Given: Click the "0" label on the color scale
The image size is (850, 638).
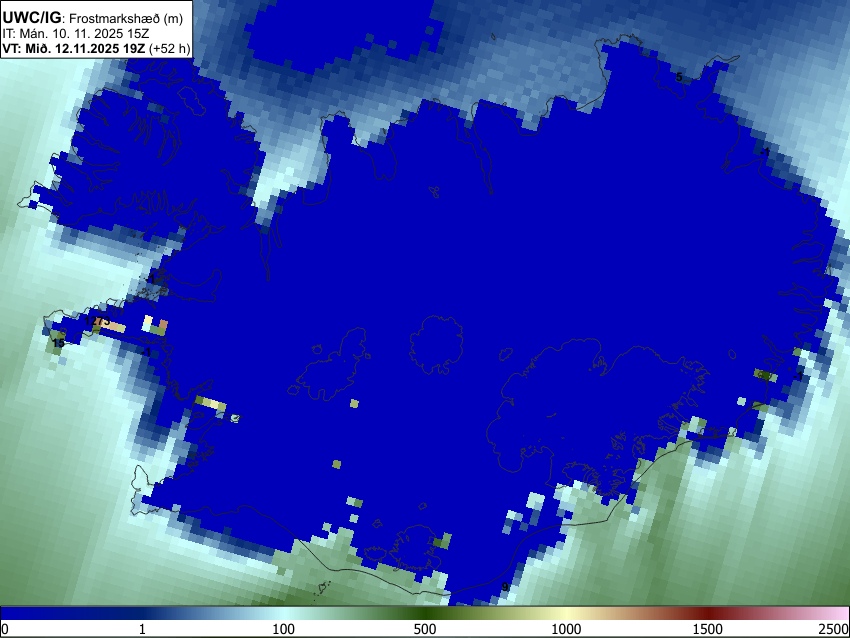Looking at the screenshot, I should (5, 629).
